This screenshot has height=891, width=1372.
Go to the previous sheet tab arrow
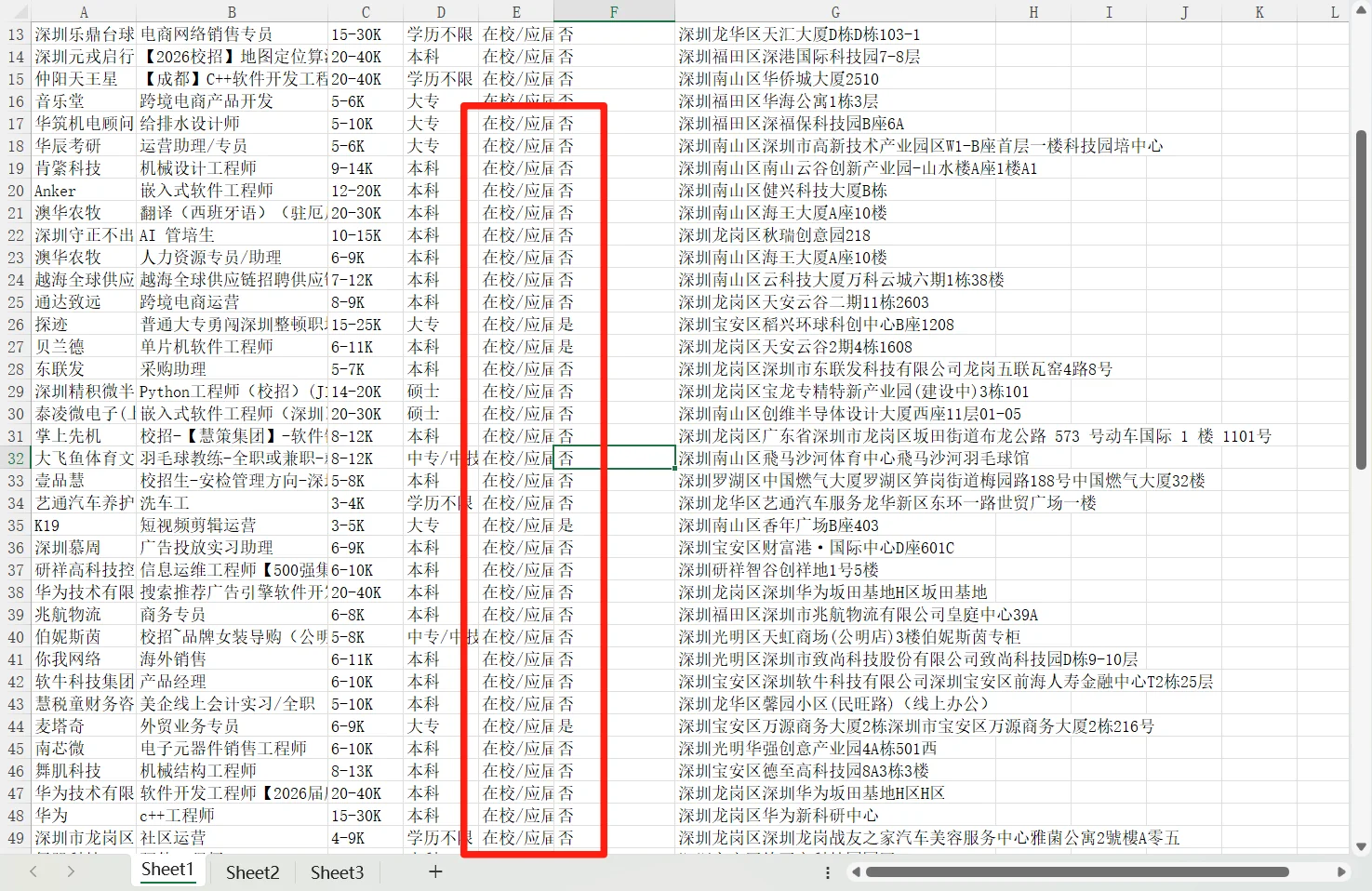point(33,871)
